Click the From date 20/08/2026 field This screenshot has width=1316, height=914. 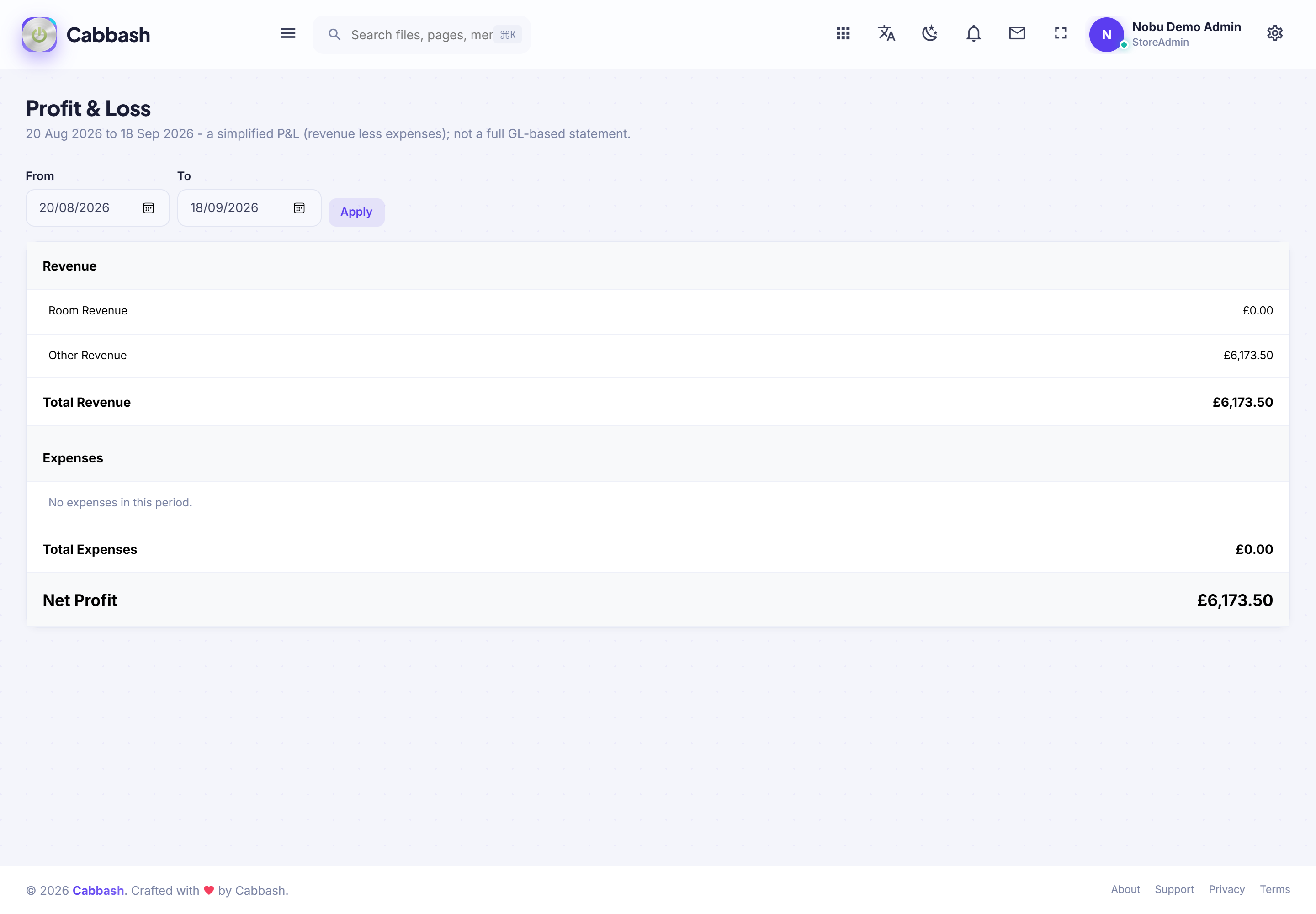[97, 208]
